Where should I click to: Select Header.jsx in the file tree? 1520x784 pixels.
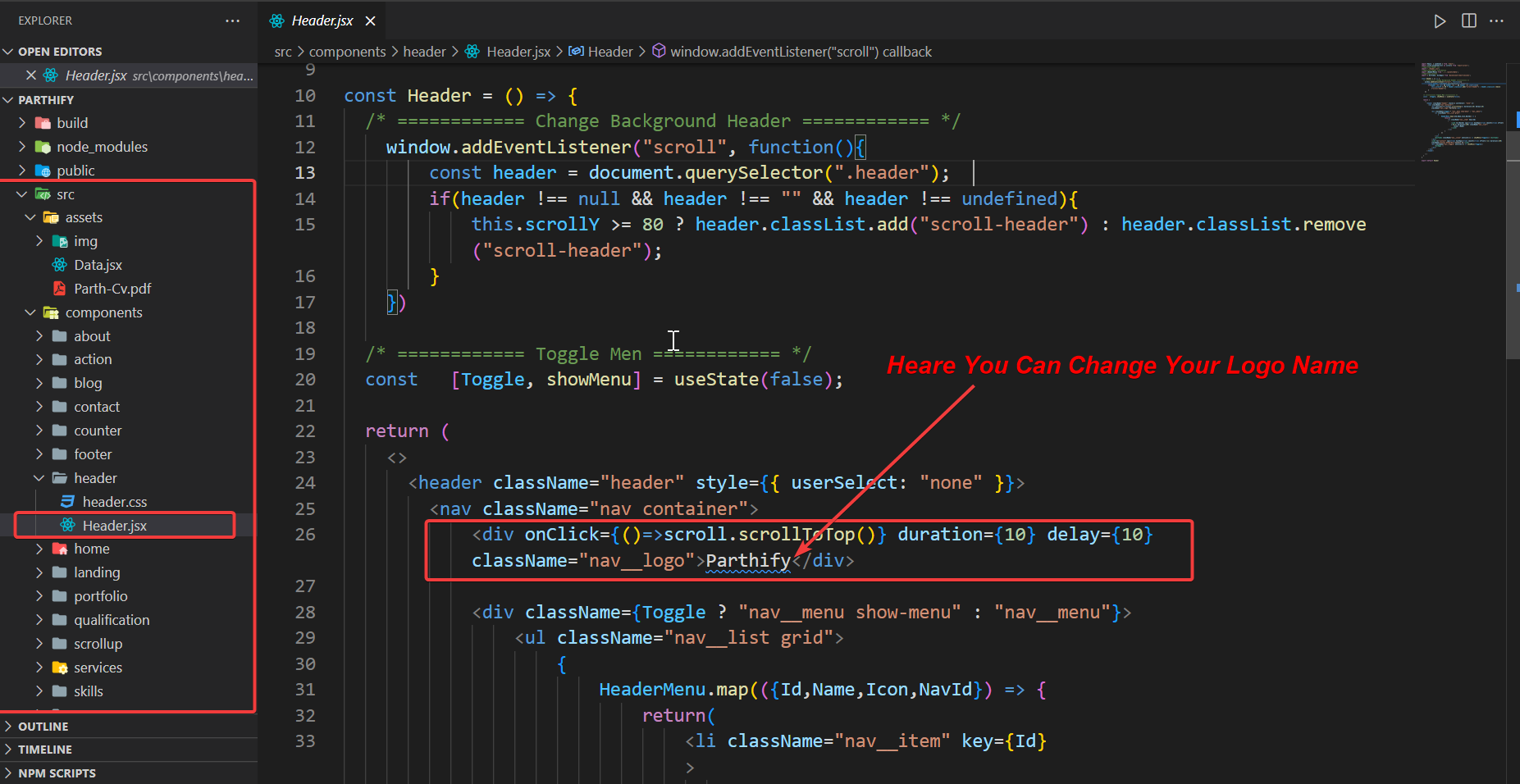click(x=114, y=526)
